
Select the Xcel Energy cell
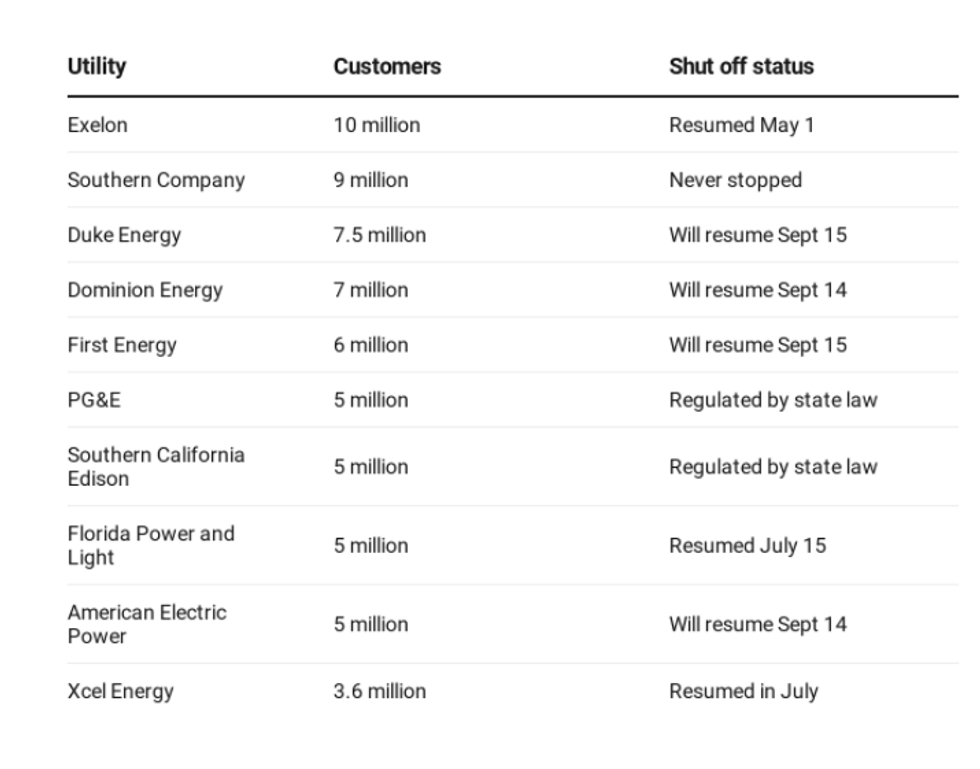tap(120, 692)
